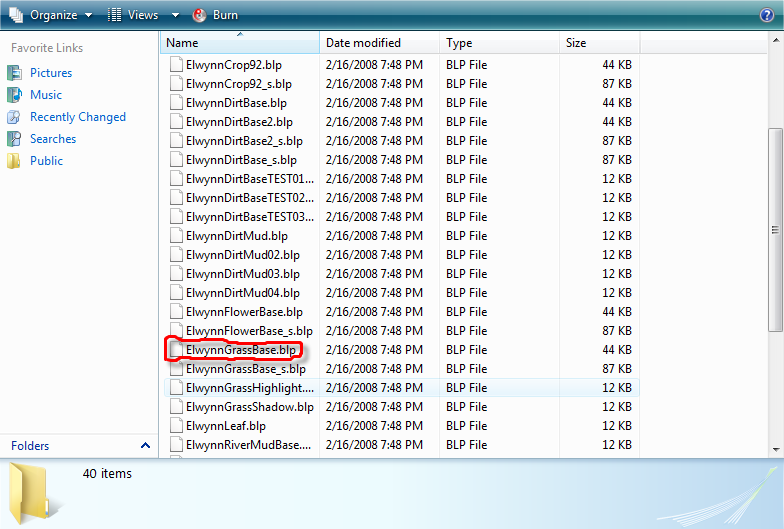Image resolution: width=784 pixels, height=529 pixels.
Task: Select file ElwynnDirtBase2_s.blp
Action: pos(244,141)
